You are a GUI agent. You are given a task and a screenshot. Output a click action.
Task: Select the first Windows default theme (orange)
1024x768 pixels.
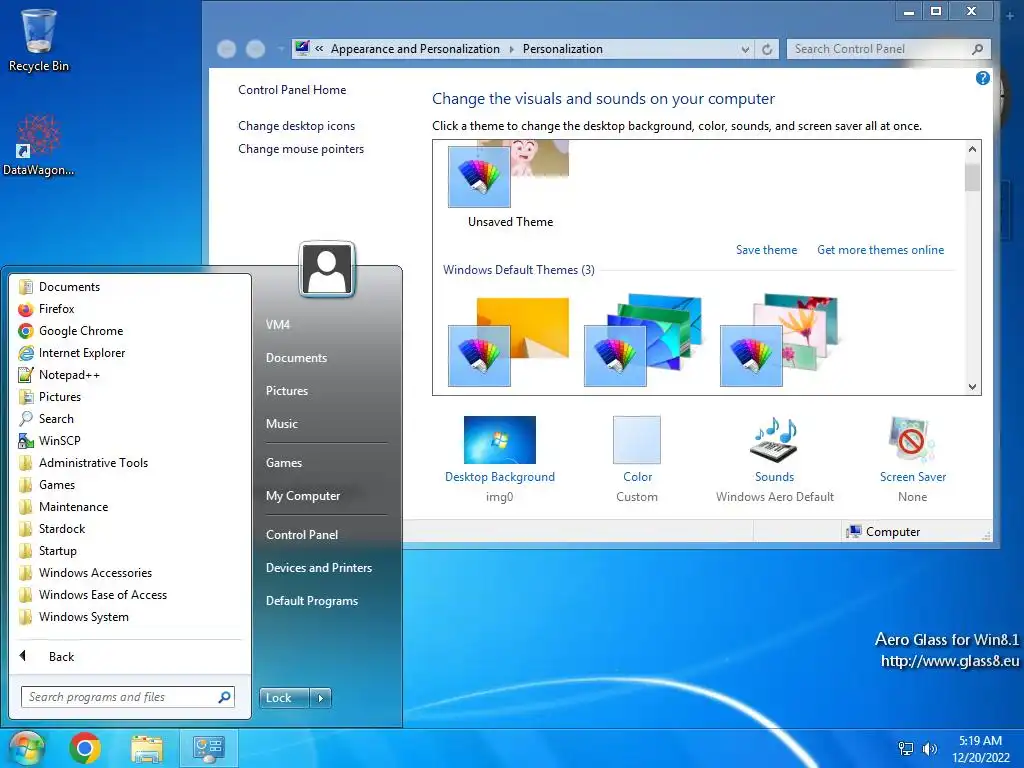(509, 342)
